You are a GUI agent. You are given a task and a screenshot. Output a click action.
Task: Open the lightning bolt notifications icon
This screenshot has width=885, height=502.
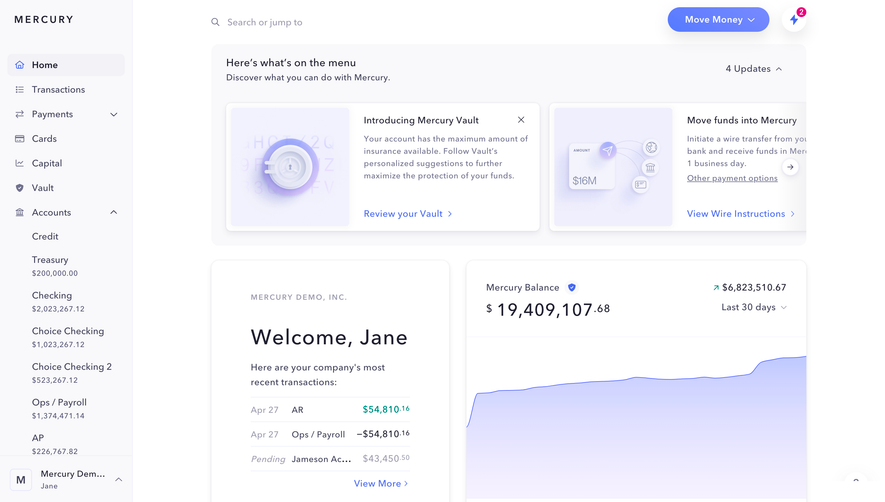(794, 20)
